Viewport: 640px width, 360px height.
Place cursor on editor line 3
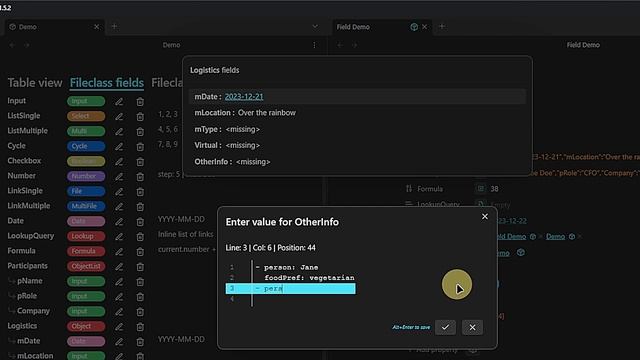pos(291,289)
